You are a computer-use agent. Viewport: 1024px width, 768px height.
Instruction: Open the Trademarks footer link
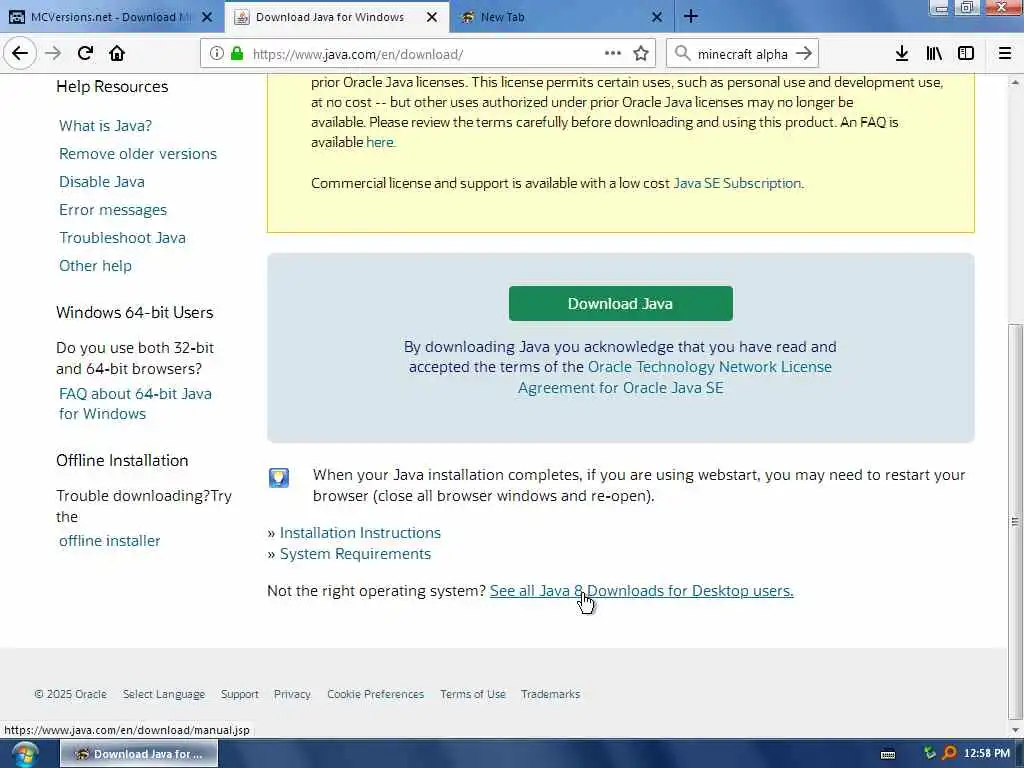pos(551,694)
